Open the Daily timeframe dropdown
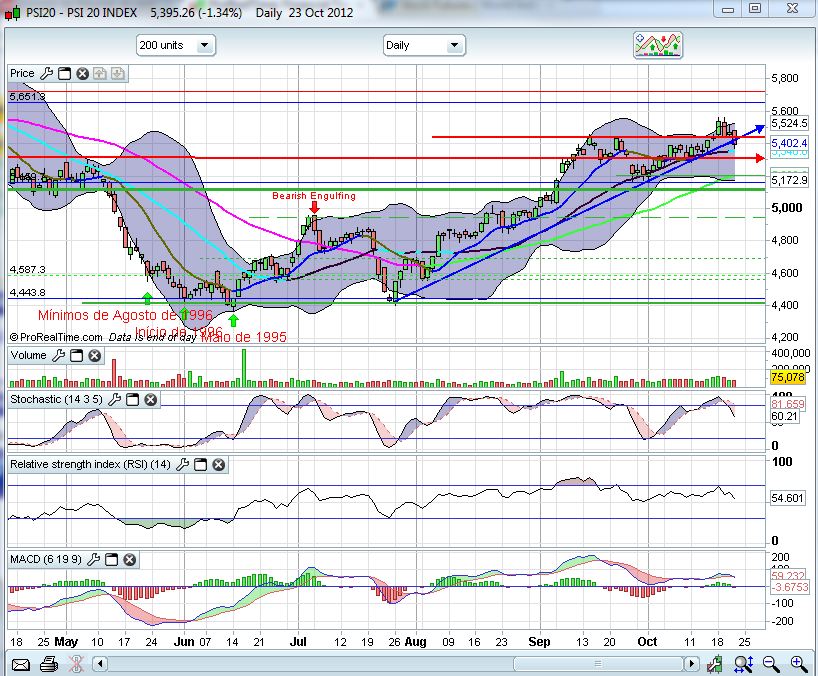 pos(424,45)
